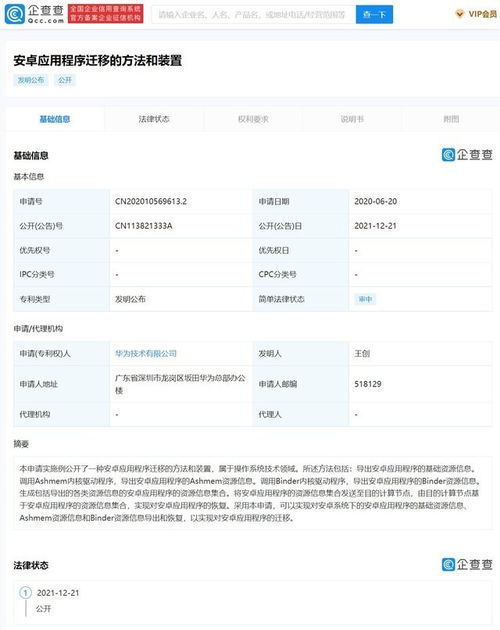The height and width of the screenshot is (630, 500).
Task: Focus the company name search field
Action: tap(253, 15)
